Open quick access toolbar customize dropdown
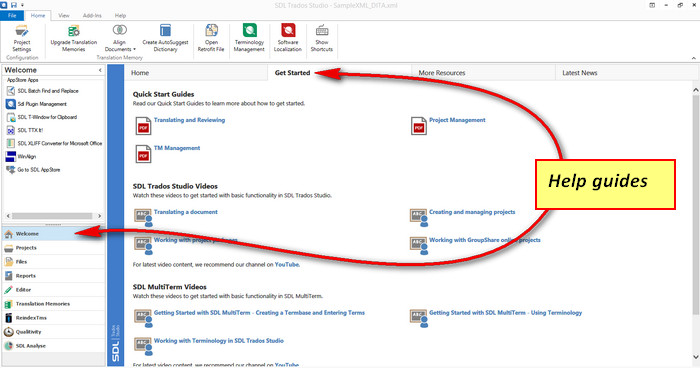The height and width of the screenshot is (368, 700). tap(22, 5)
